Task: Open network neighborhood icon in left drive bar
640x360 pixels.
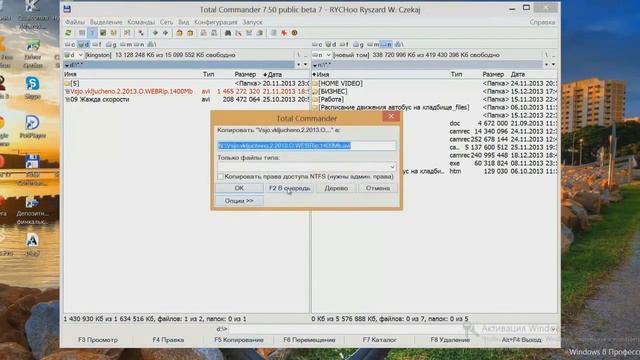Action: click(151, 44)
